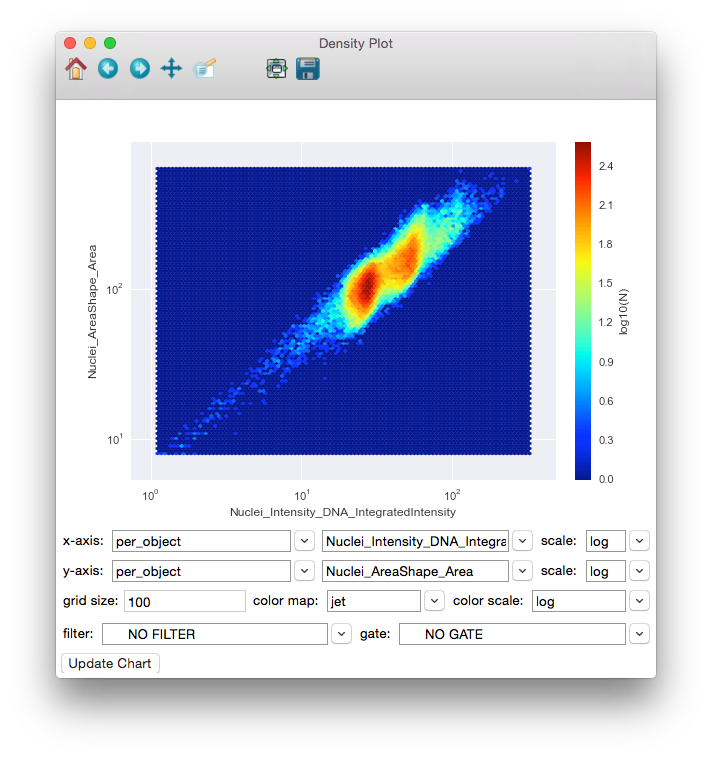712x758 pixels.
Task: Open the x-axis scale dropdown arrow
Action: click(x=639, y=541)
